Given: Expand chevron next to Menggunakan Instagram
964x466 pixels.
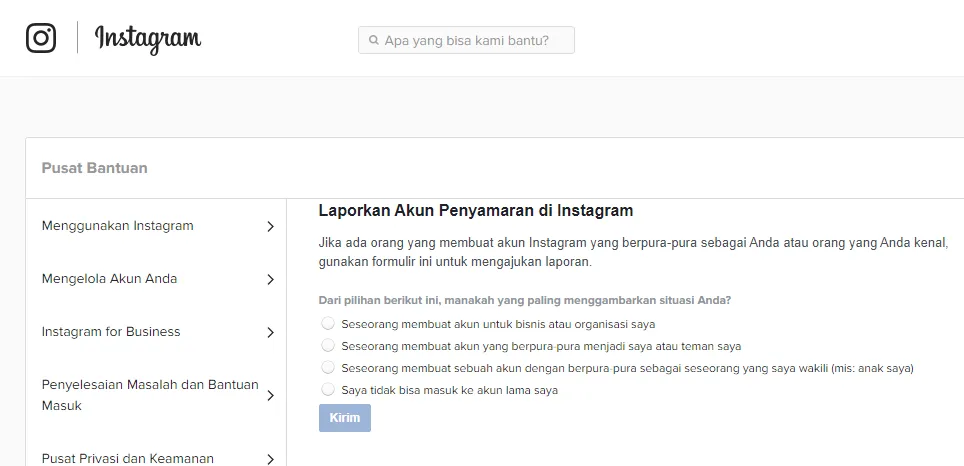Looking at the screenshot, I should [x=271, y=226].
